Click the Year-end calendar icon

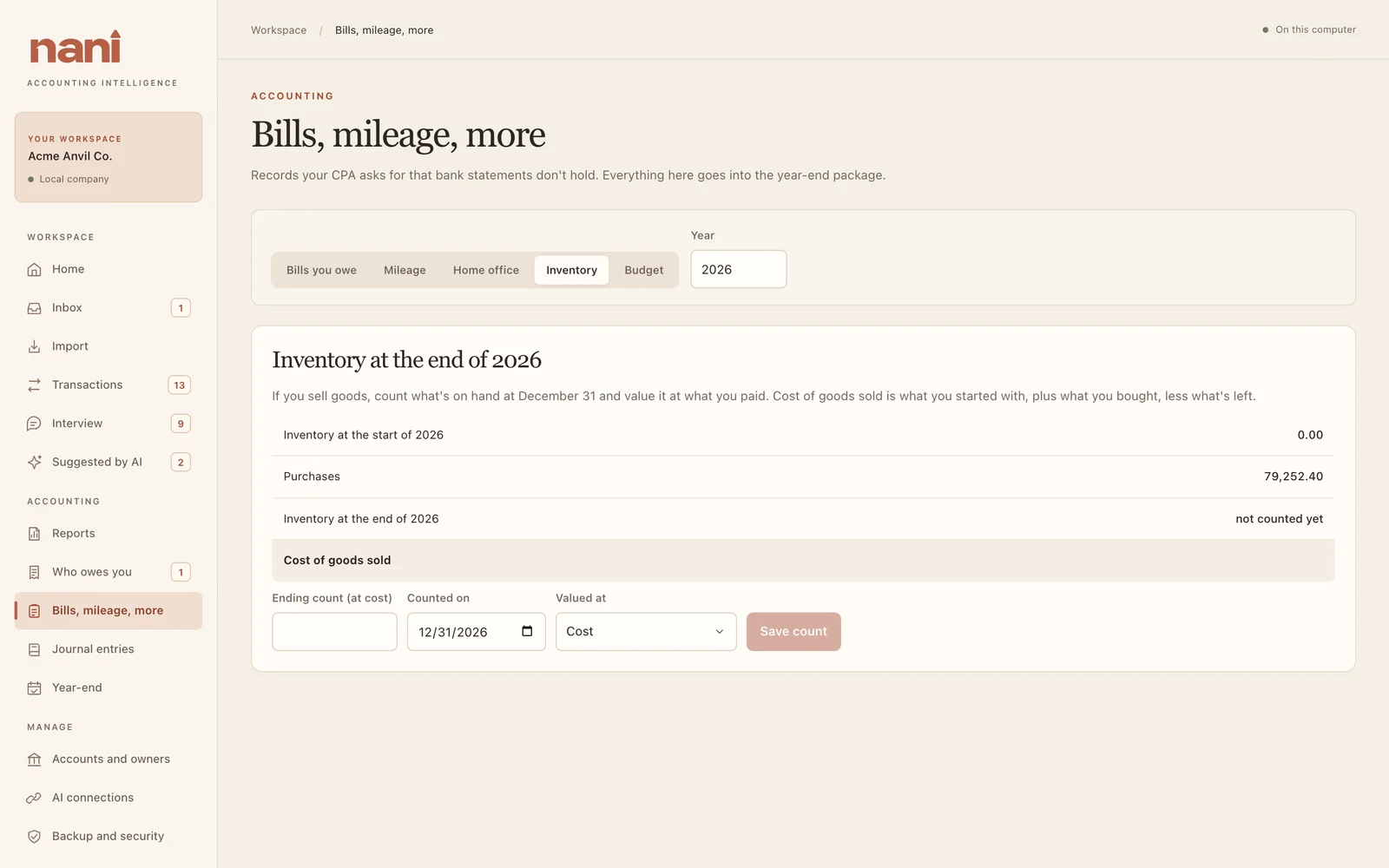34,687
